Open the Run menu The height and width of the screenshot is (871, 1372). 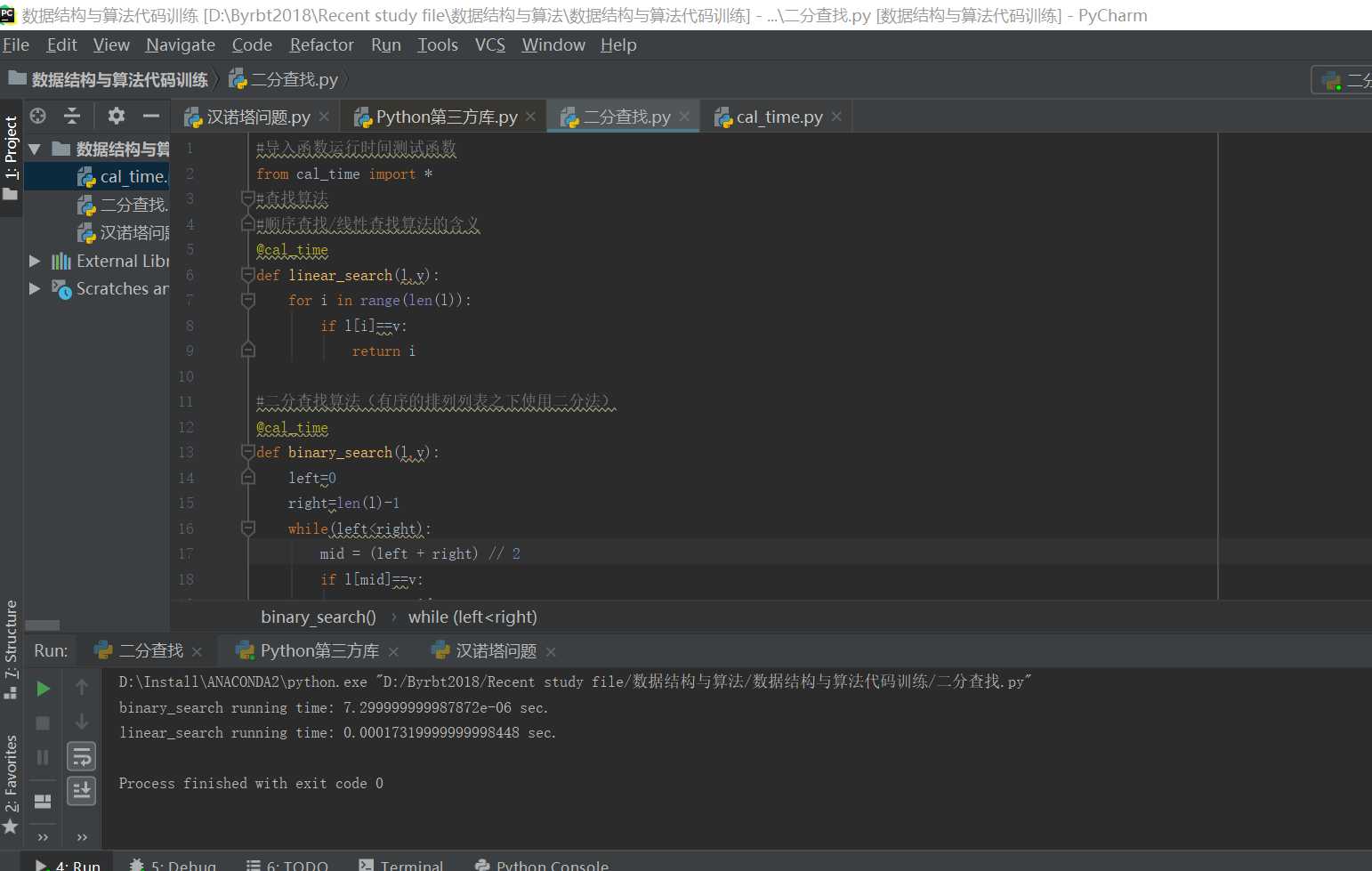coord(386,44)
